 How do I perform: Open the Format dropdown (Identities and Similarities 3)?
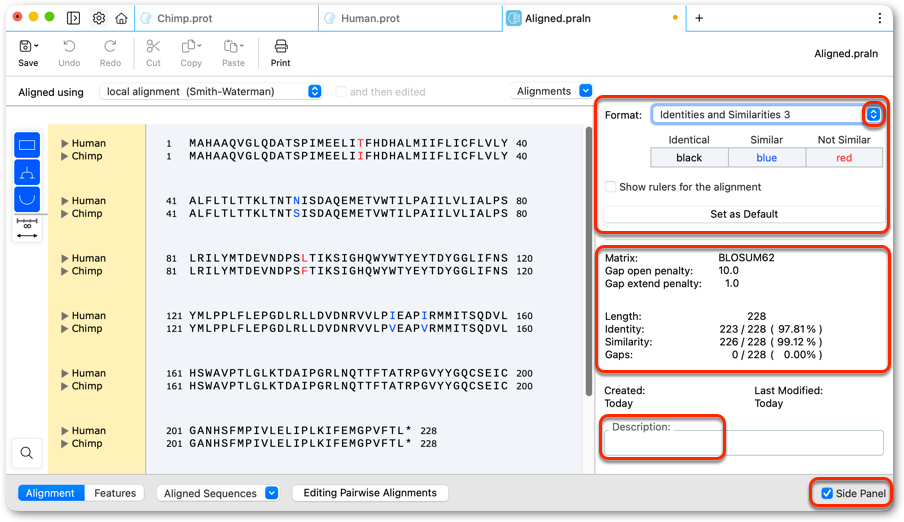[x=767, y=114]
